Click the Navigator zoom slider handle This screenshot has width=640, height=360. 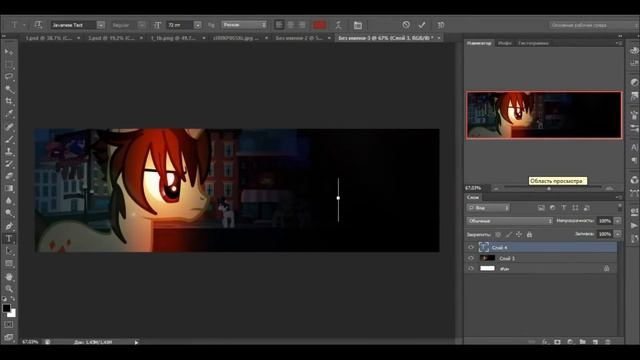coord(549,189)
